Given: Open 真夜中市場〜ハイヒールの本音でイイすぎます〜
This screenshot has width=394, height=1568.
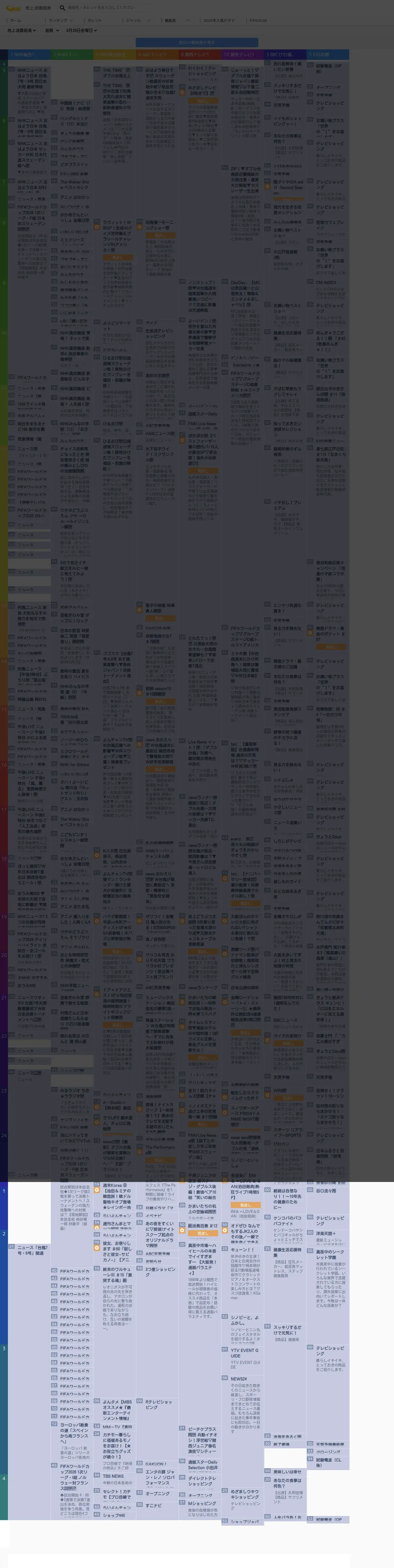Looking at the screenshot, I should coord(202,1260).
